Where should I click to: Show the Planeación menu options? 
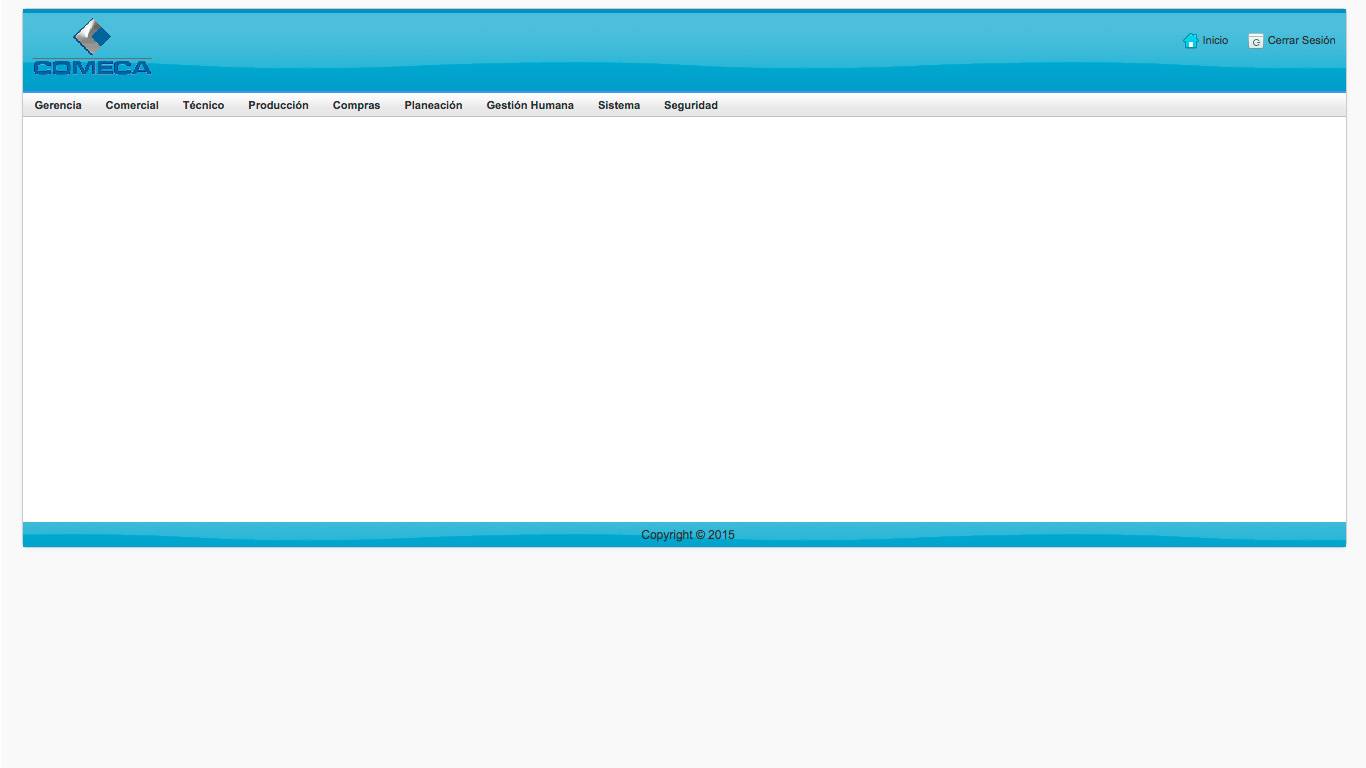click(433, 105)
